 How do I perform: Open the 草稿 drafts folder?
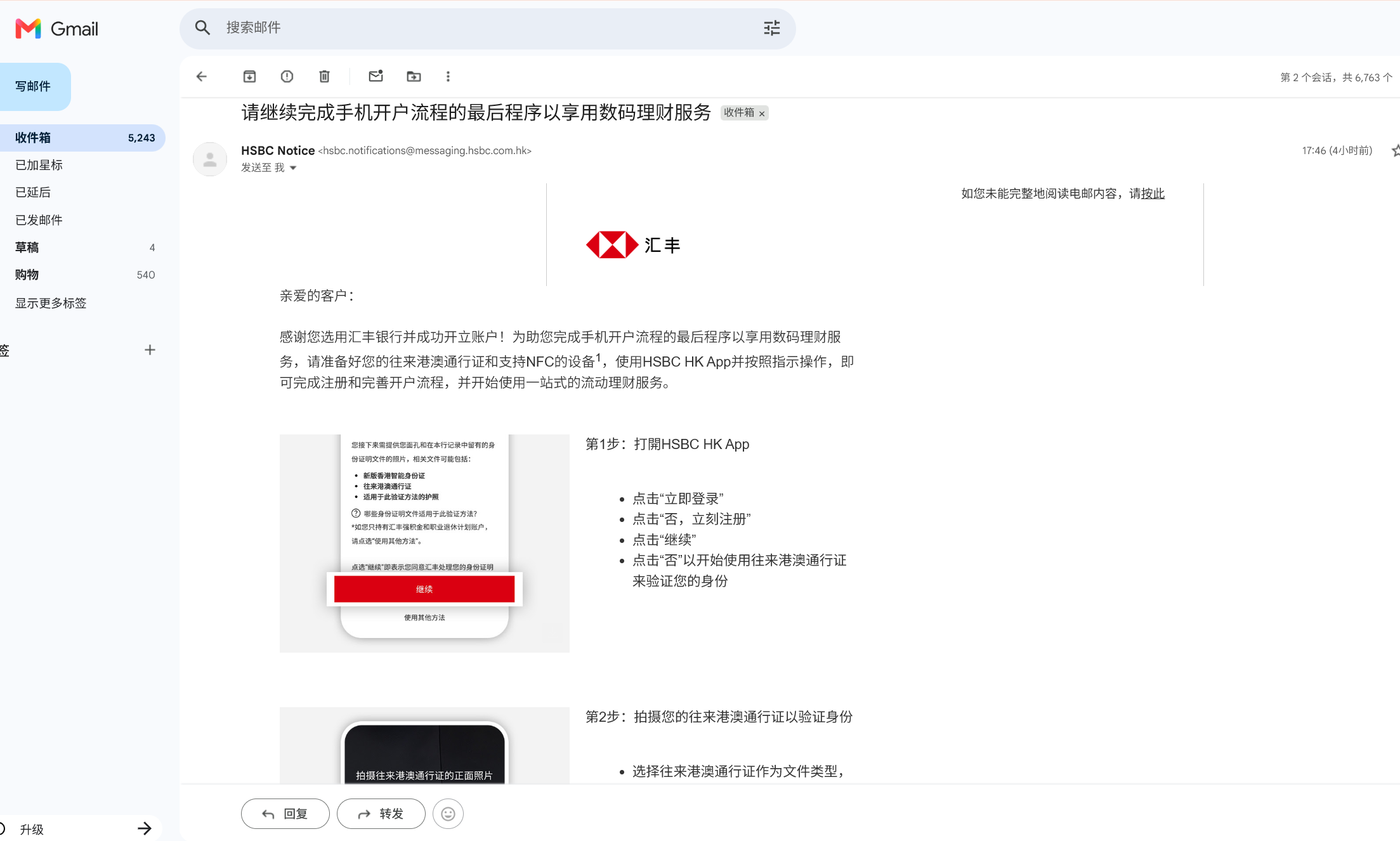point(81,247)
